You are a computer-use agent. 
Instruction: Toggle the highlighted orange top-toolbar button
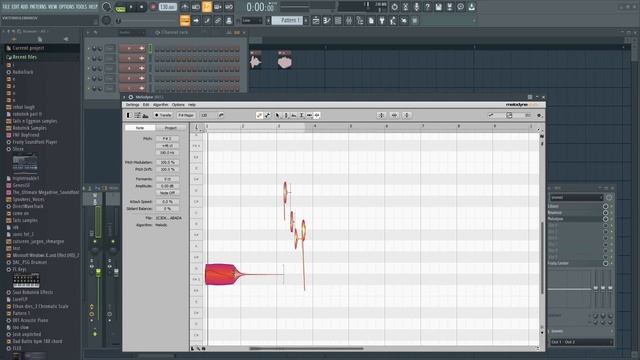tap(207, 7)
